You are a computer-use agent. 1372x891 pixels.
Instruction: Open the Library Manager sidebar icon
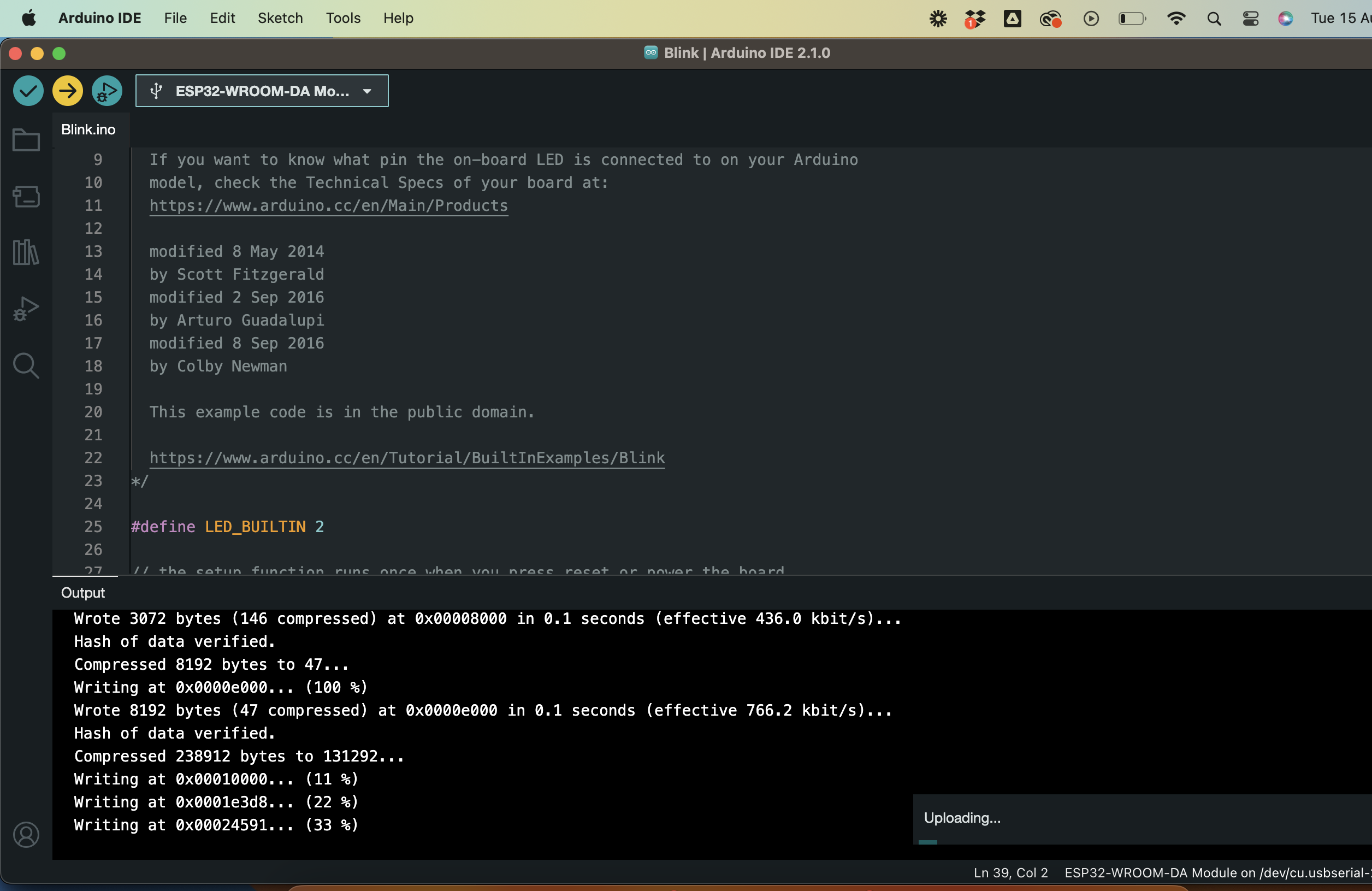point(26,252)
